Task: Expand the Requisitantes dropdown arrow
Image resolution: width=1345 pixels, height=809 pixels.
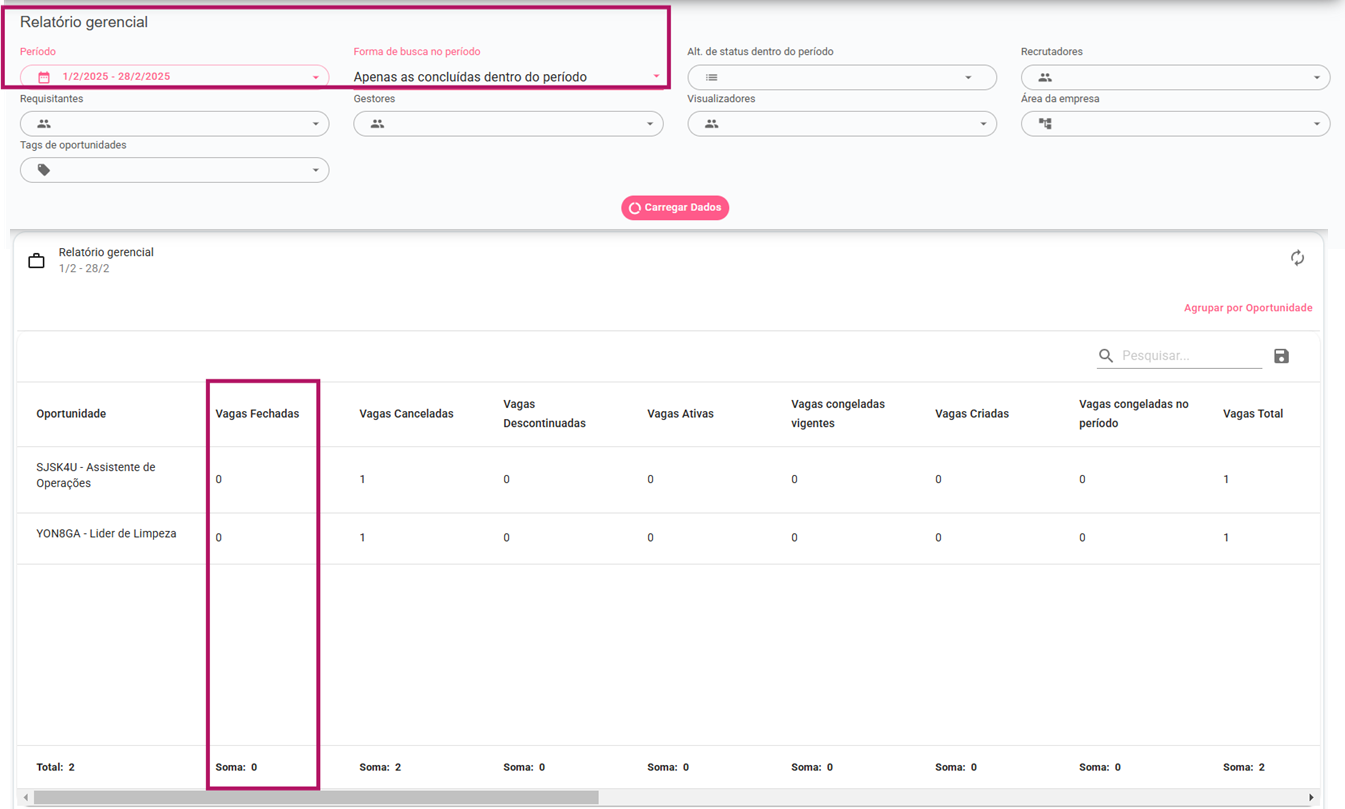Action: [x=315, y=124]
